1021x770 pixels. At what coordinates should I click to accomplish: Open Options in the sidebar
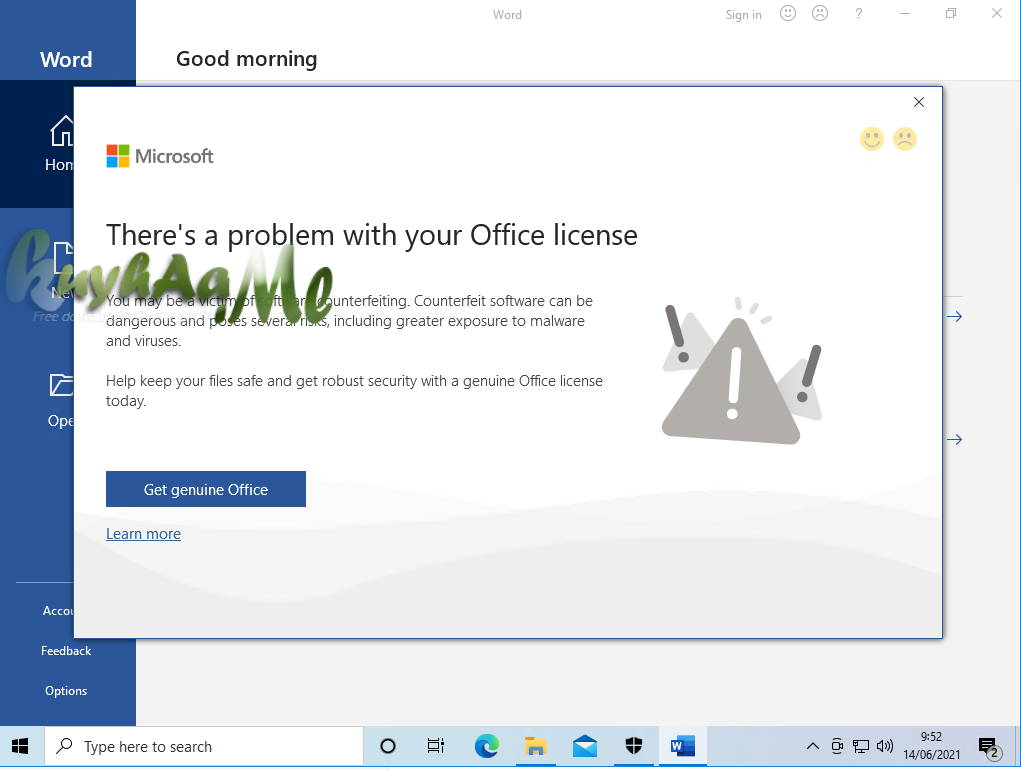point(66,691)
